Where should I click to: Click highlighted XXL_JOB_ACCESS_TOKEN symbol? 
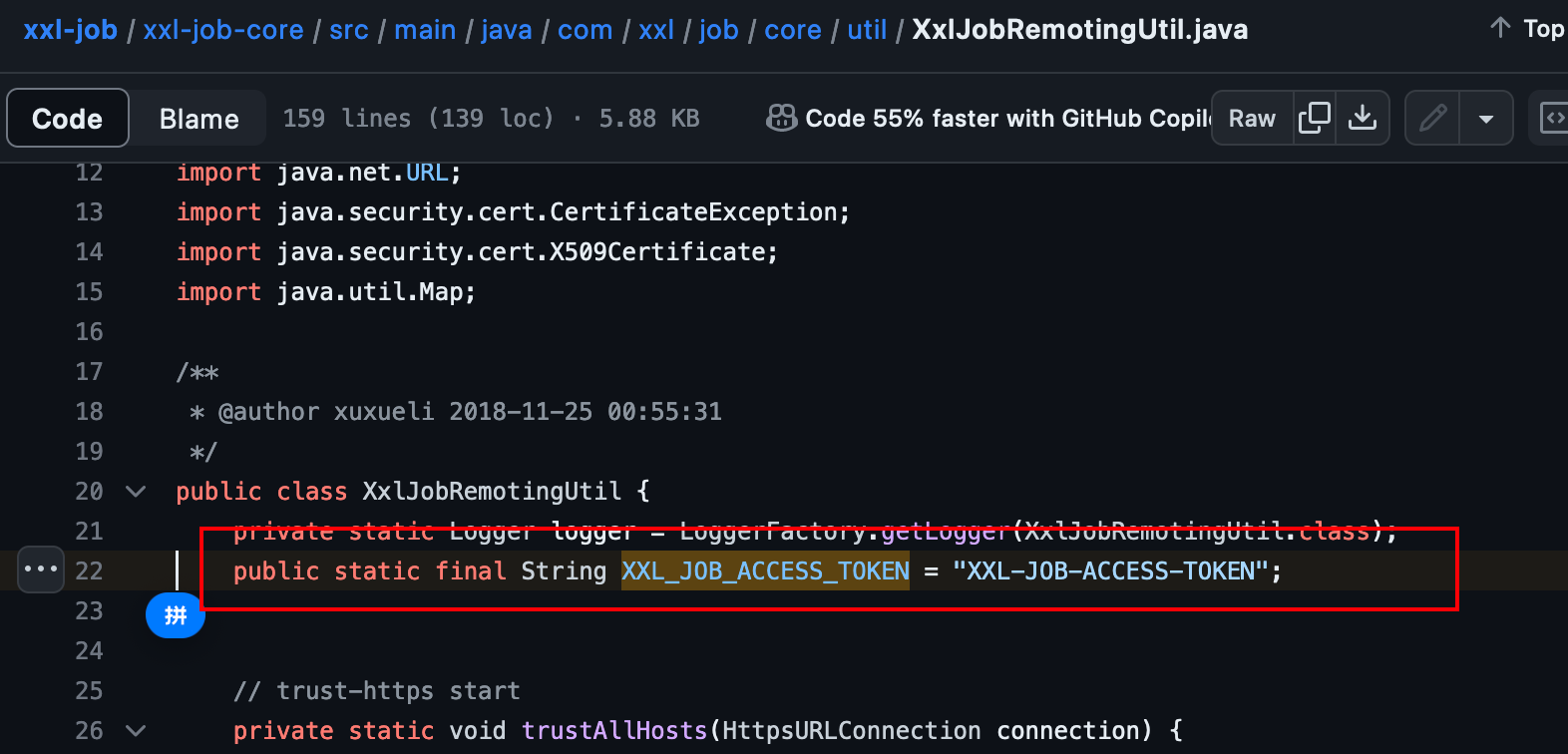pyautogui.click(x=765, y=570)
